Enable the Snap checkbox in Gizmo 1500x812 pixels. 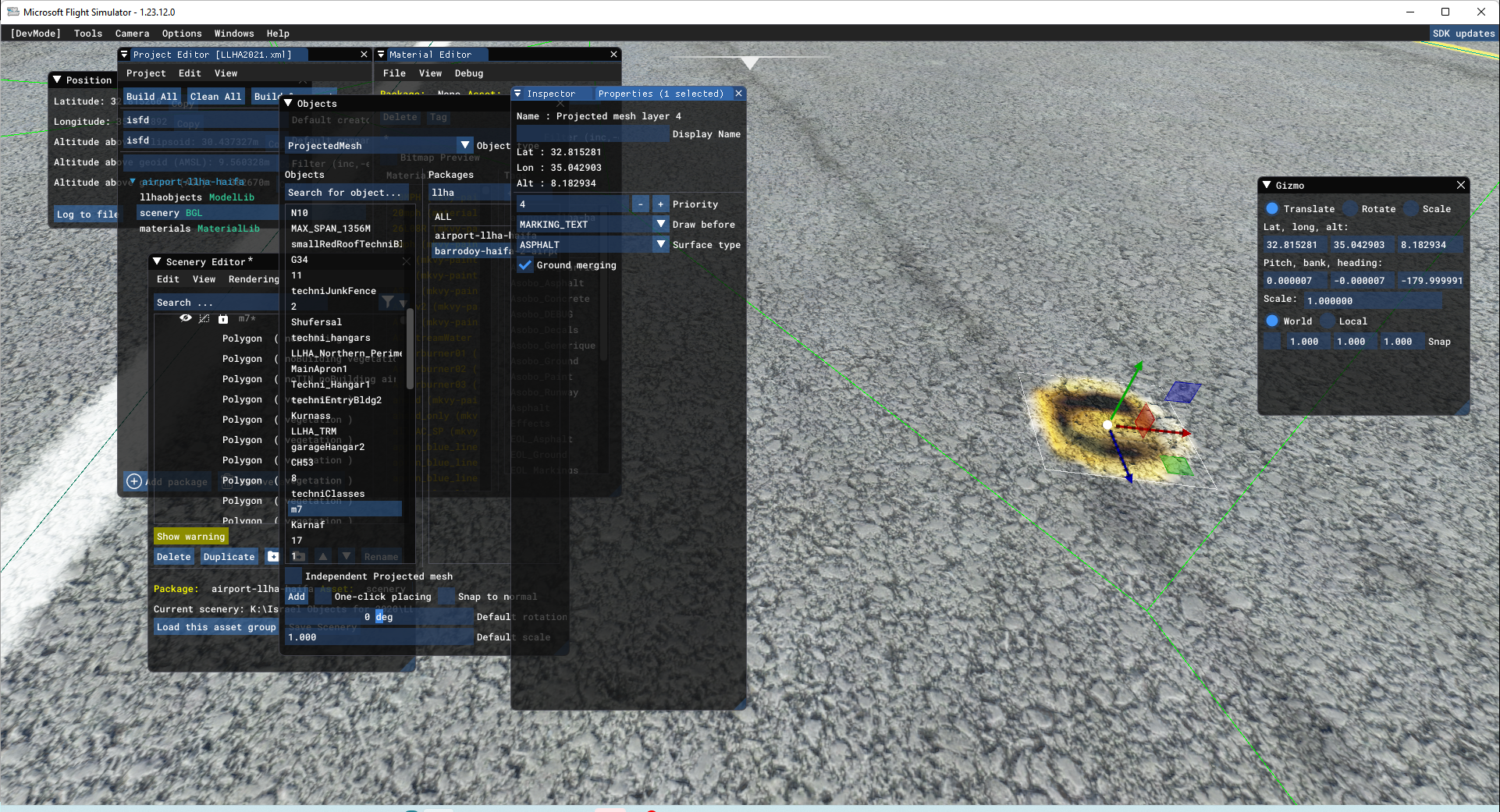pos(1272,342)
